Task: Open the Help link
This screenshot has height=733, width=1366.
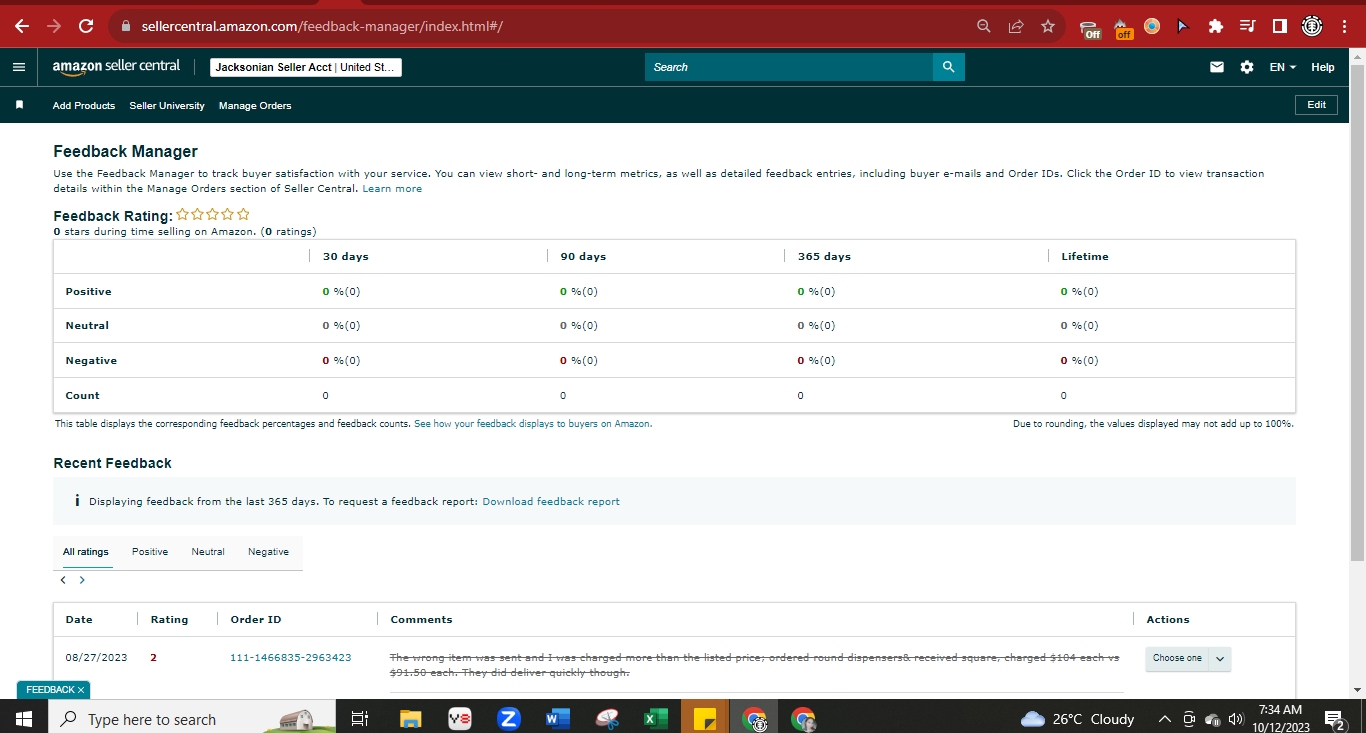Action: tap(1322, 67)
